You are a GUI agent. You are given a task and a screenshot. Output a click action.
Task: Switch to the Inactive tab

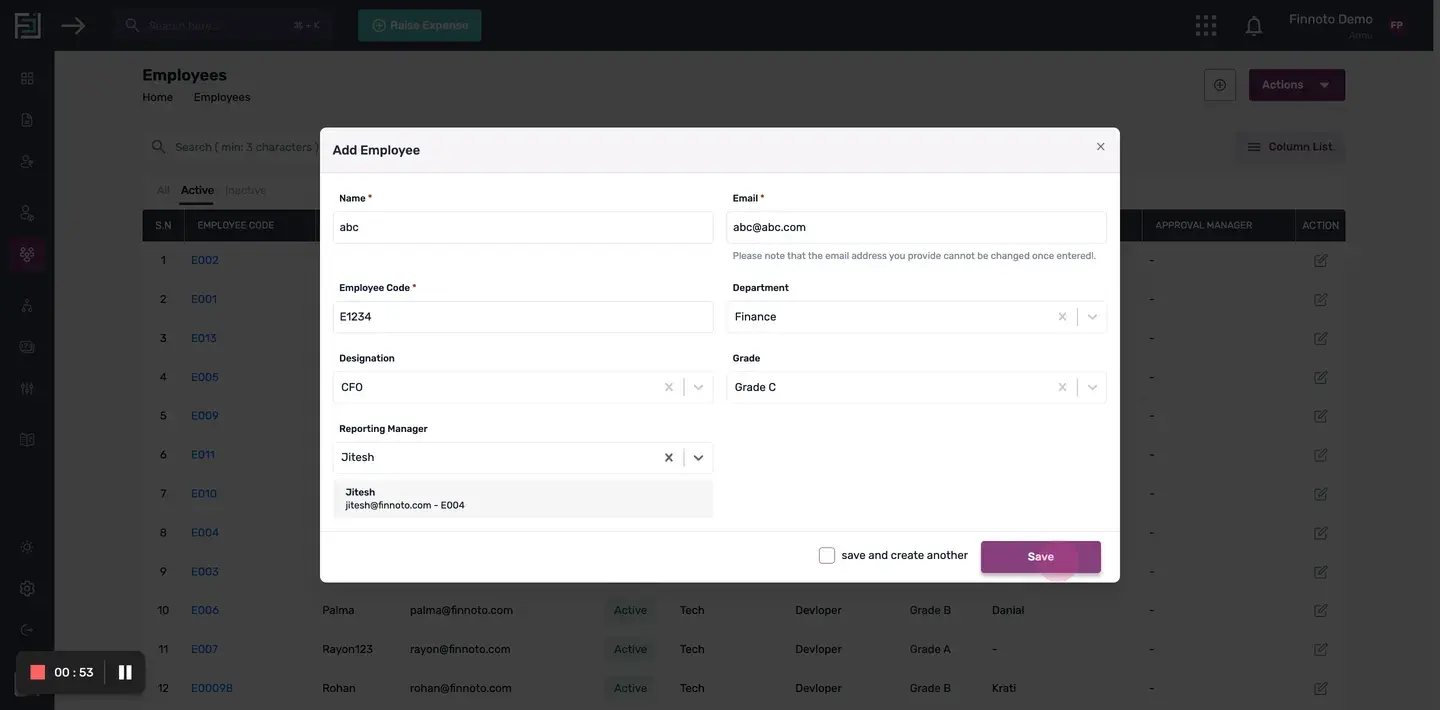point(245,190)
